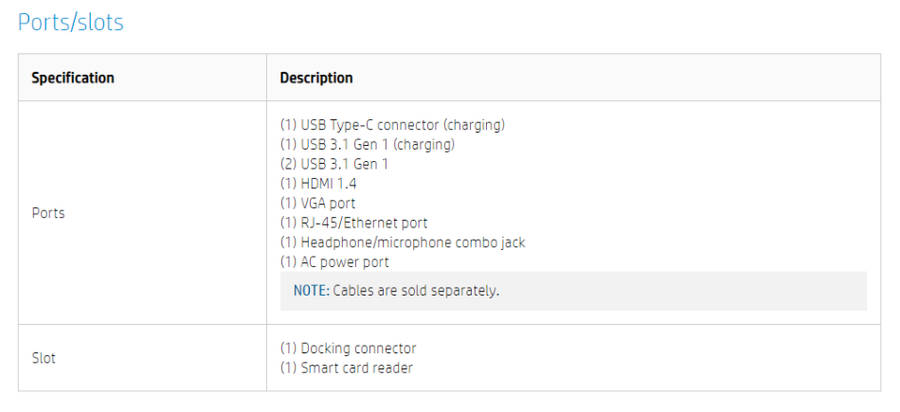Select the Slot row label
The height and width of the screenshot is (412, 900).
(43, 358)
